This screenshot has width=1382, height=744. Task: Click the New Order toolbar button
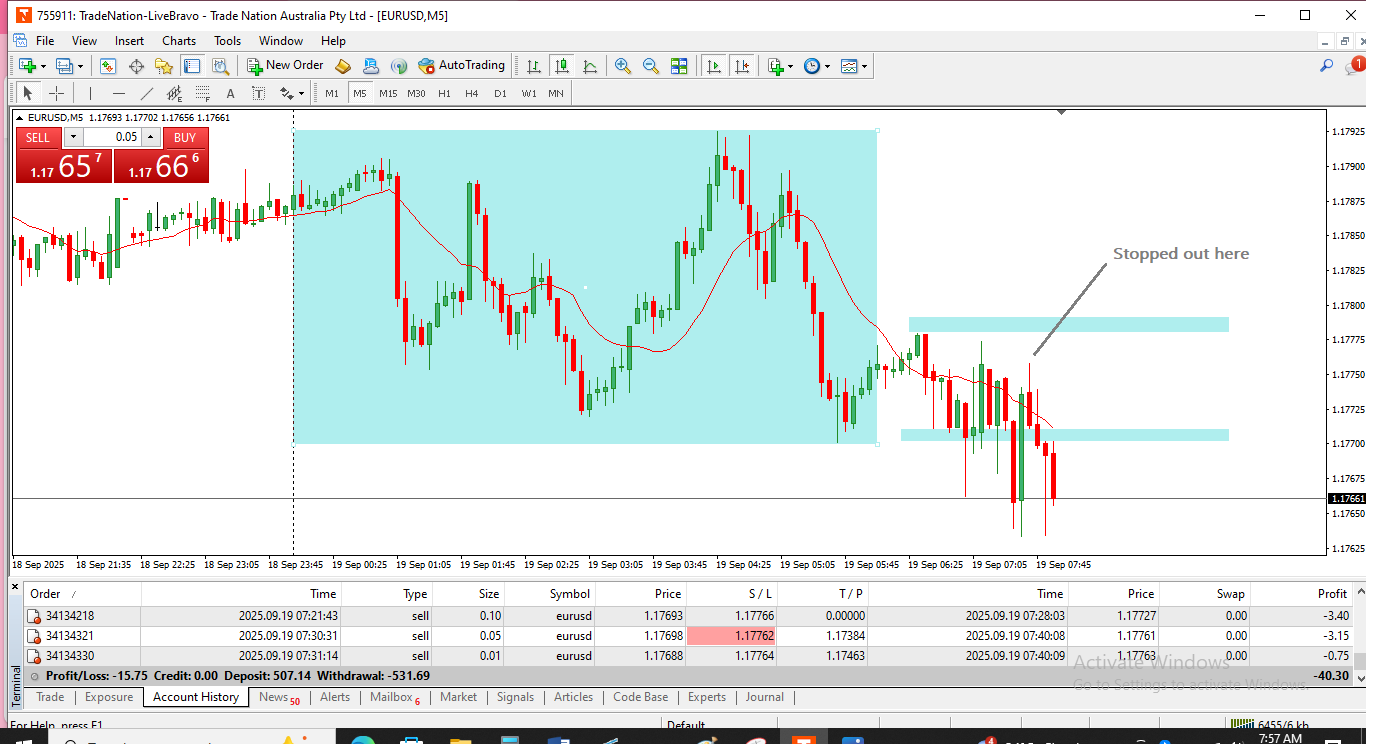pos(285,66)
